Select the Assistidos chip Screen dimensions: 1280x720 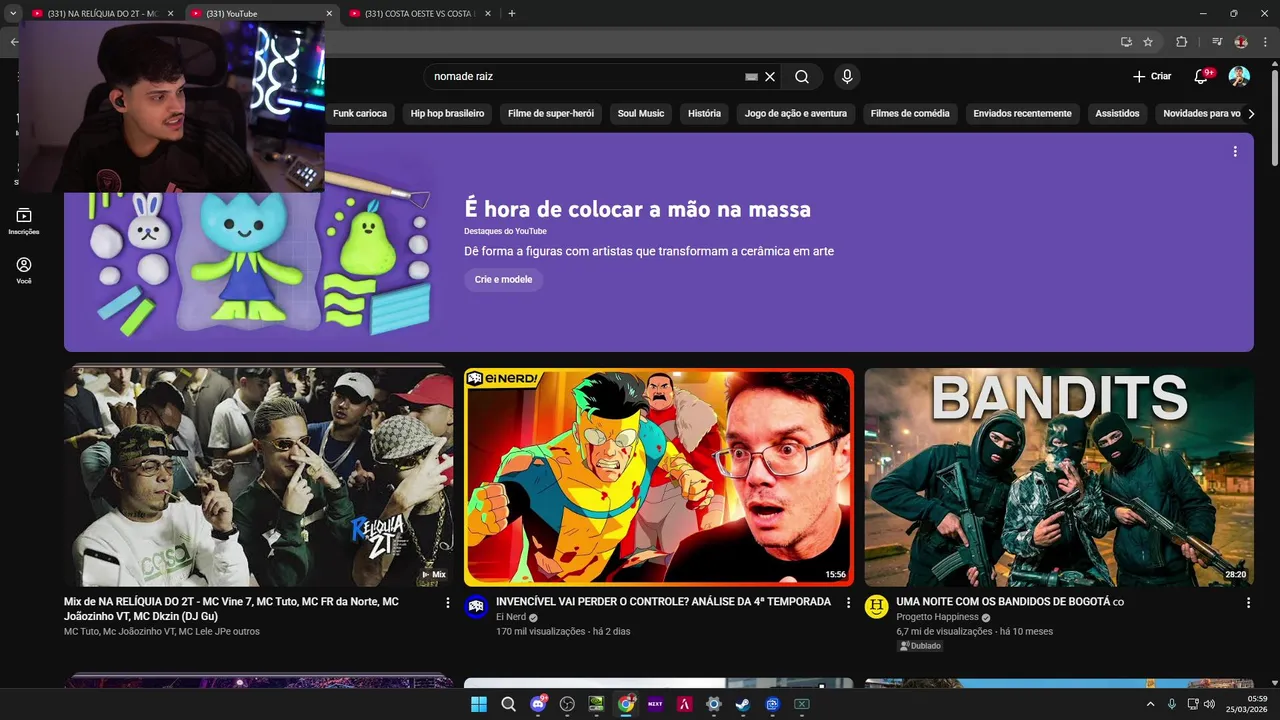coord(1117,114)
